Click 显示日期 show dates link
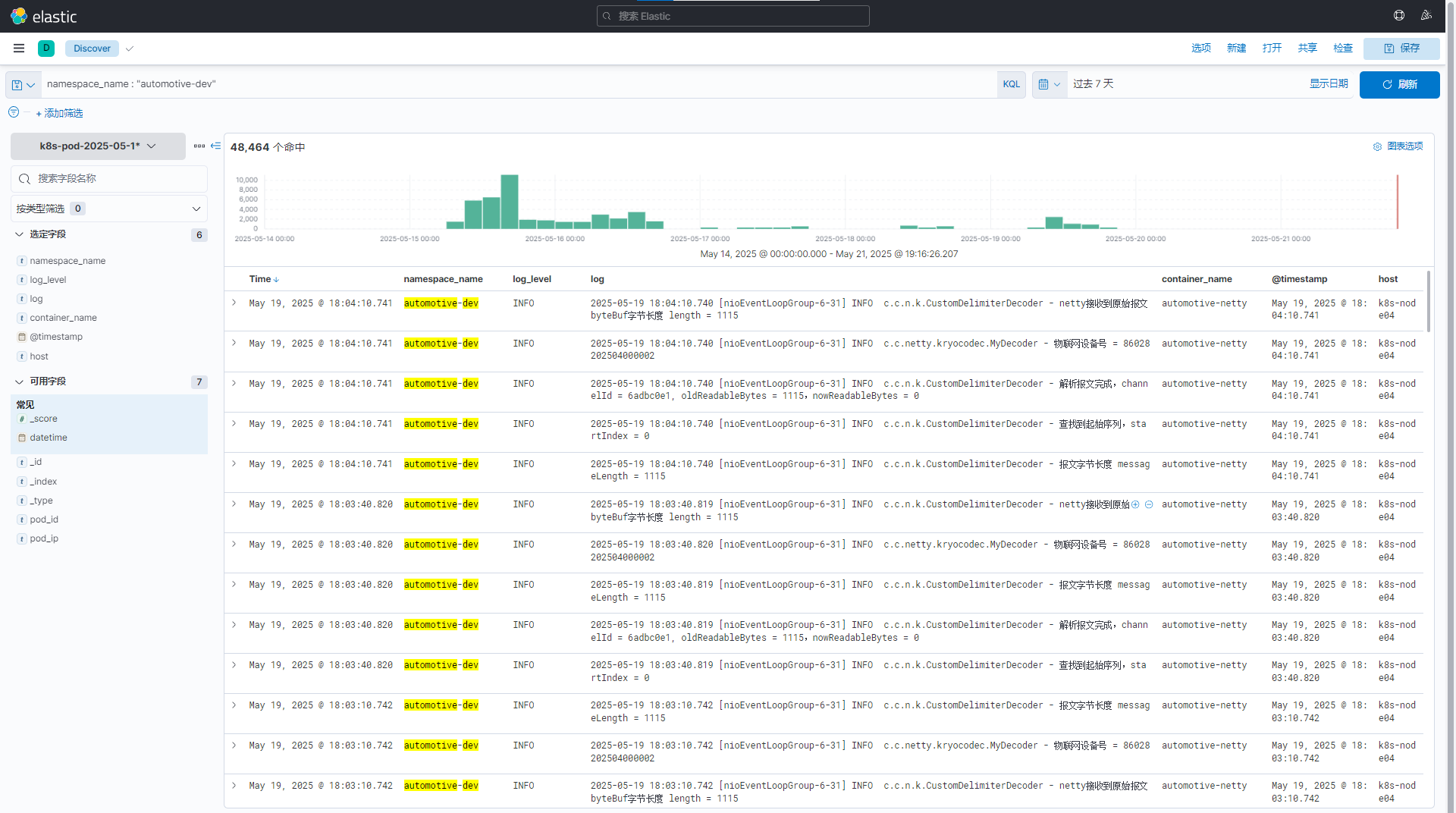The width and height of the screenshot is (1456, 813). point(1329,83)
